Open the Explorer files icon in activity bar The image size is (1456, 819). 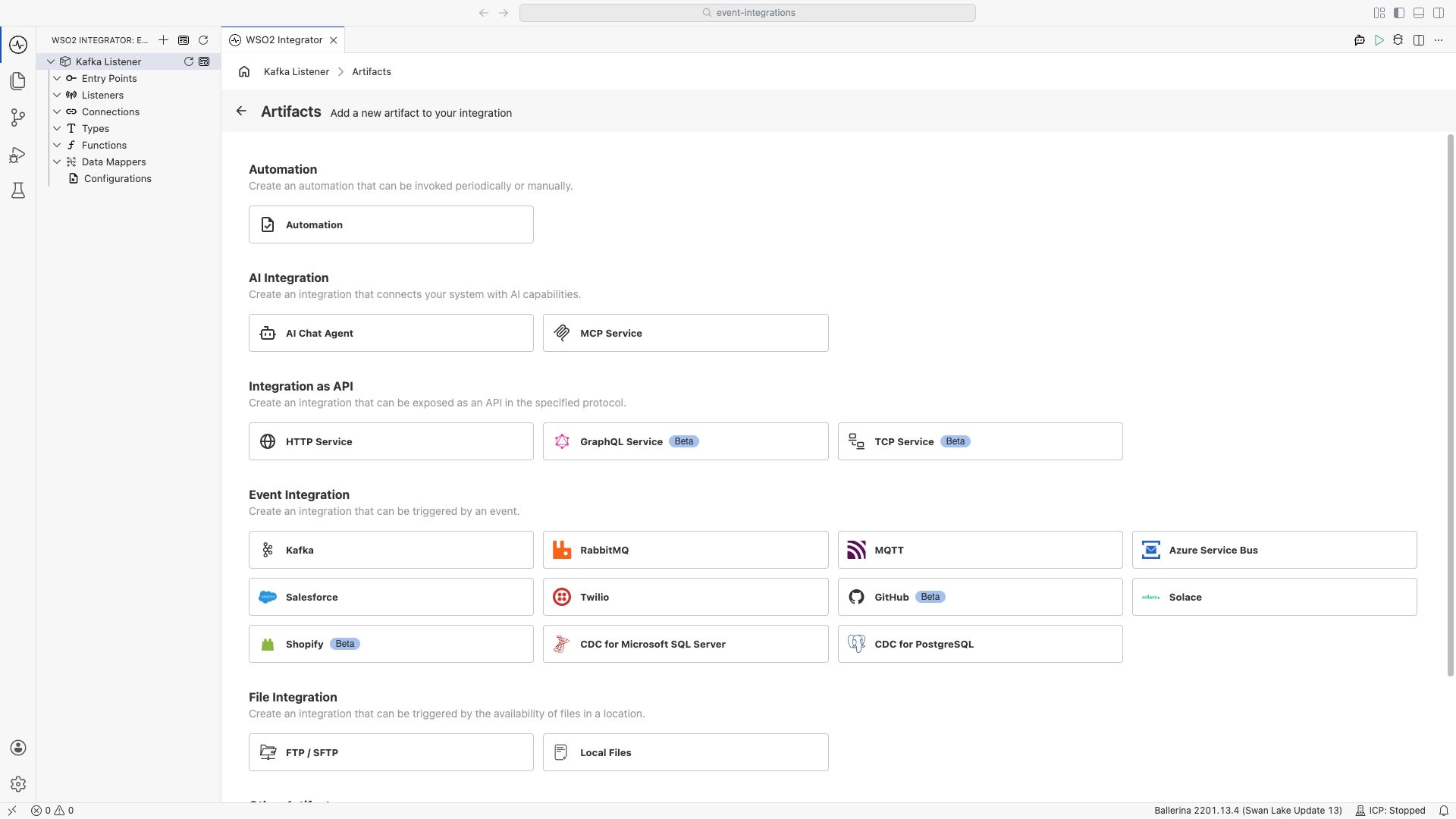[18, 81]
